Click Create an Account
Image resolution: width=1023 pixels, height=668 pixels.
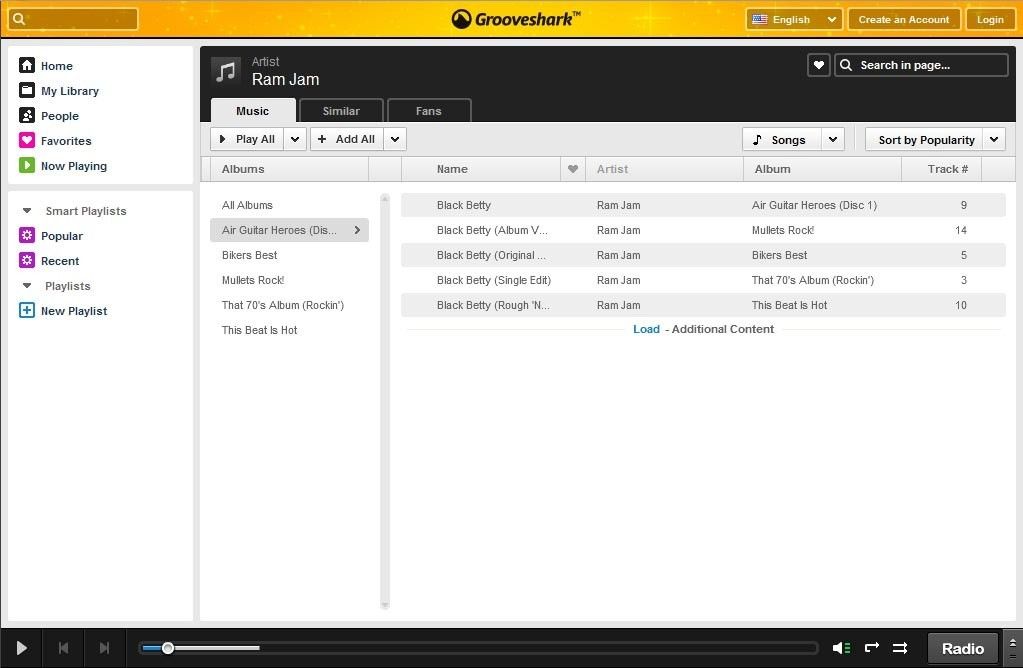(903, 18)
